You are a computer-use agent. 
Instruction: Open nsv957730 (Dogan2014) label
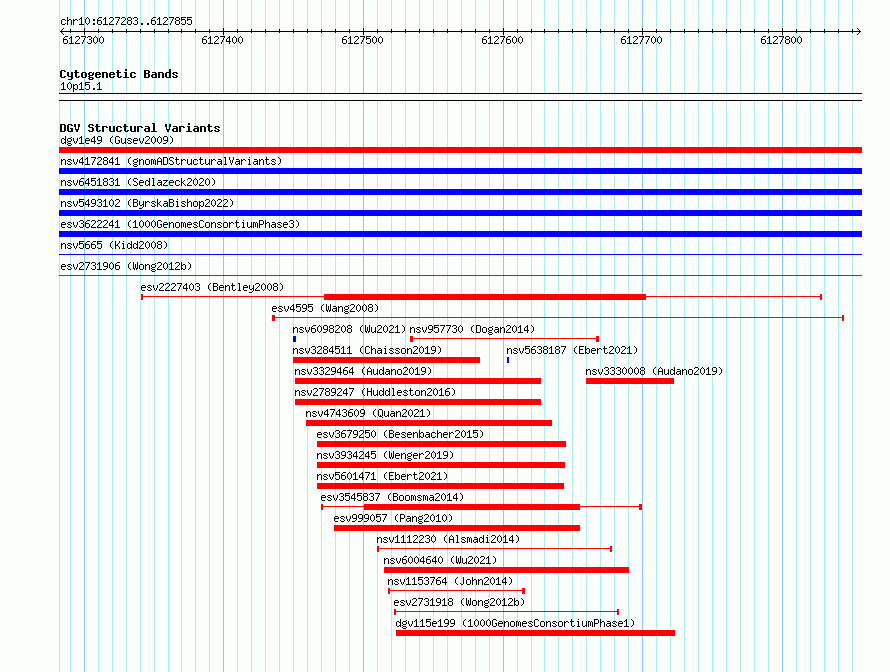coord(472,329)
